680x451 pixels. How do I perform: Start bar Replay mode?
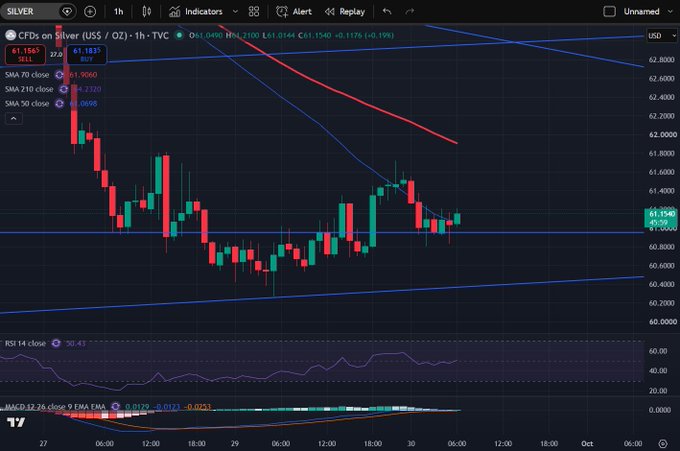345,12
